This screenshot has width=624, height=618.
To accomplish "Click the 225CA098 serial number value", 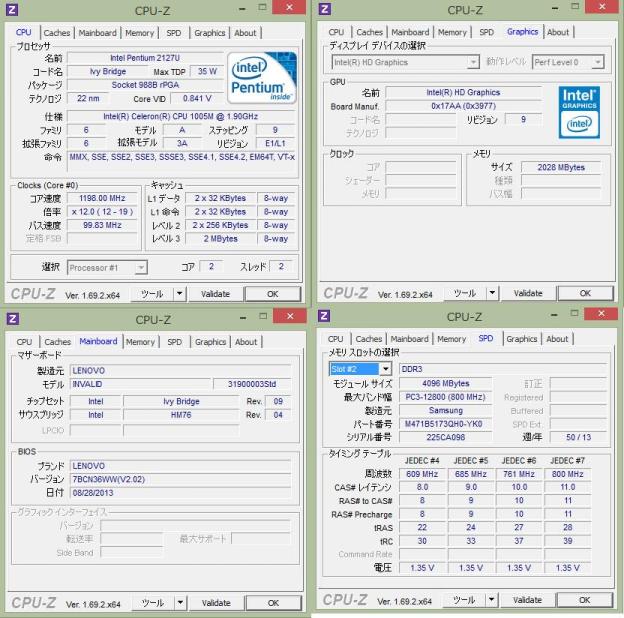I will 445,438.
